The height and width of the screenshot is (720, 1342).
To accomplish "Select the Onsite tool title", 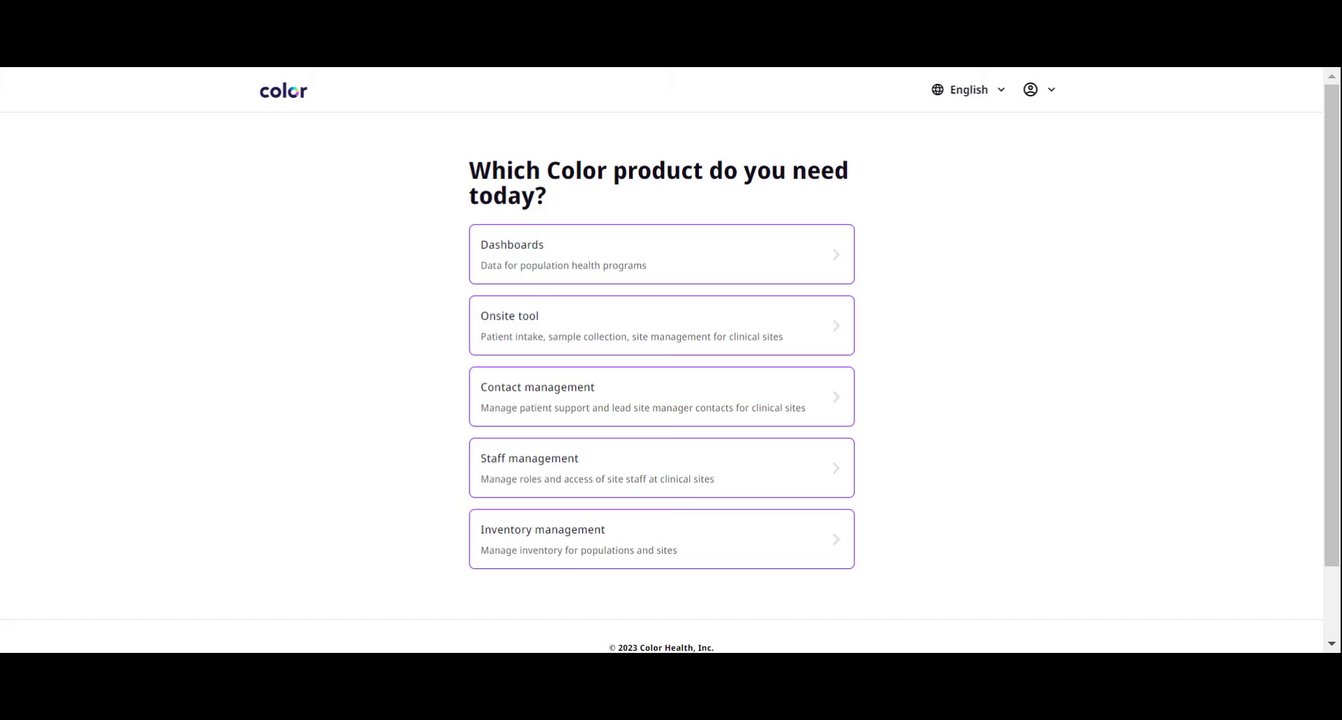I will pyautogui.click(x=509, y=316).
